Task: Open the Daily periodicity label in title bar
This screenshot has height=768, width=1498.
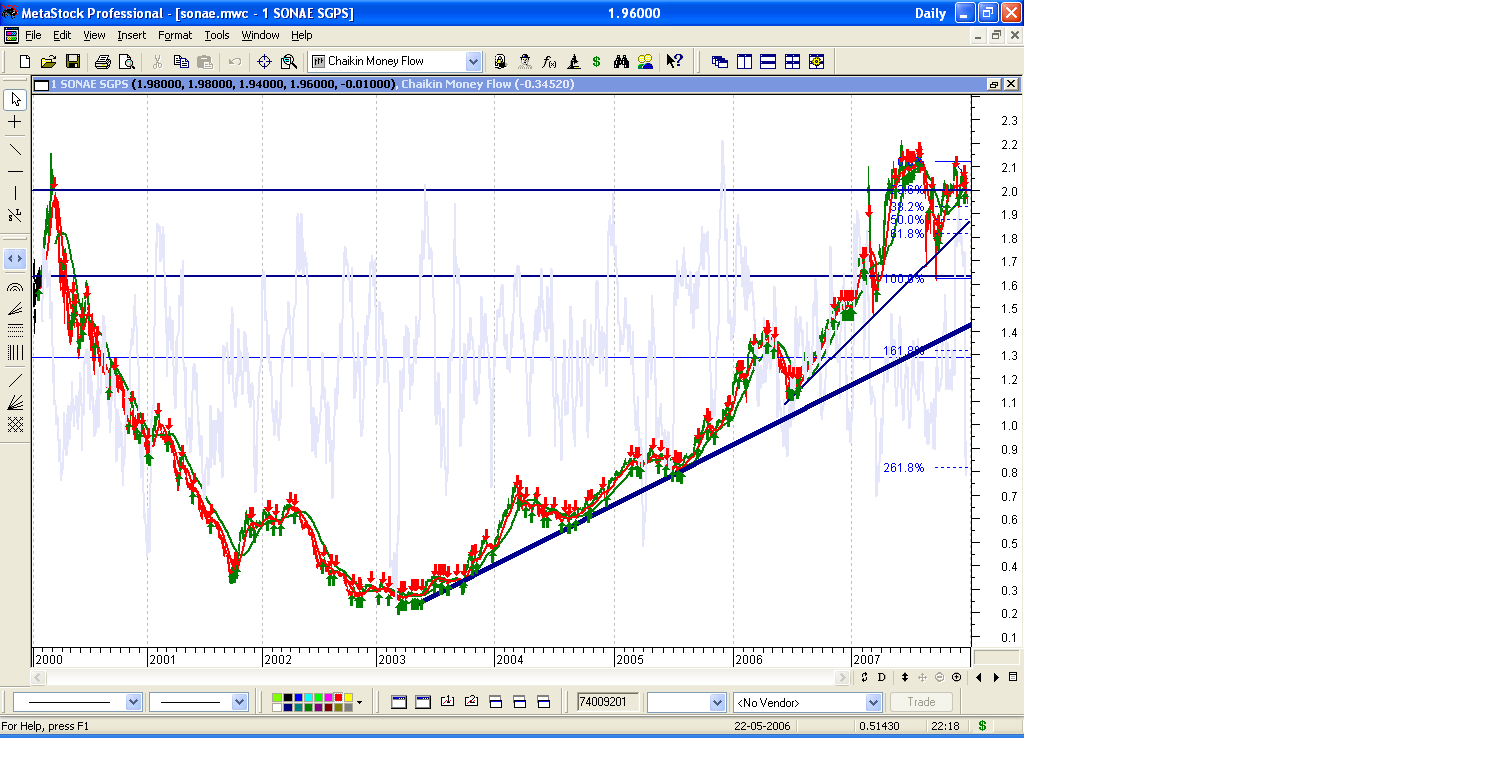Action: (x=929, y=13)
